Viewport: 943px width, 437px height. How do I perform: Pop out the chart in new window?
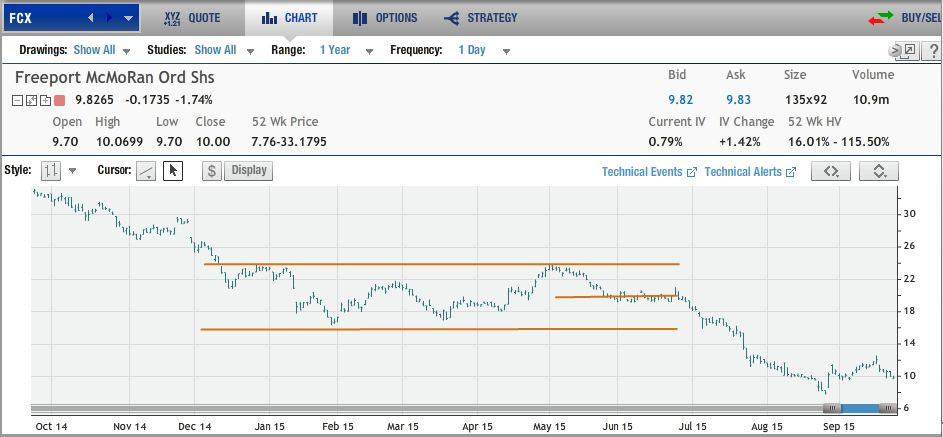[909, 50]
